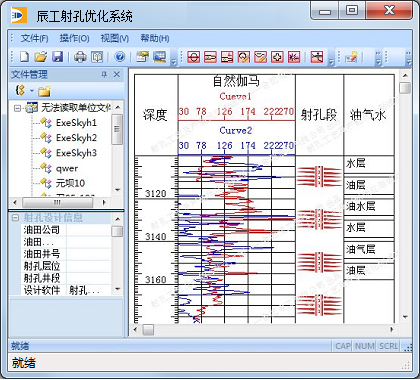Viewport: 420px width, 380px height.
Task: Save using the floppy disk icon
Action: [58, 57]
